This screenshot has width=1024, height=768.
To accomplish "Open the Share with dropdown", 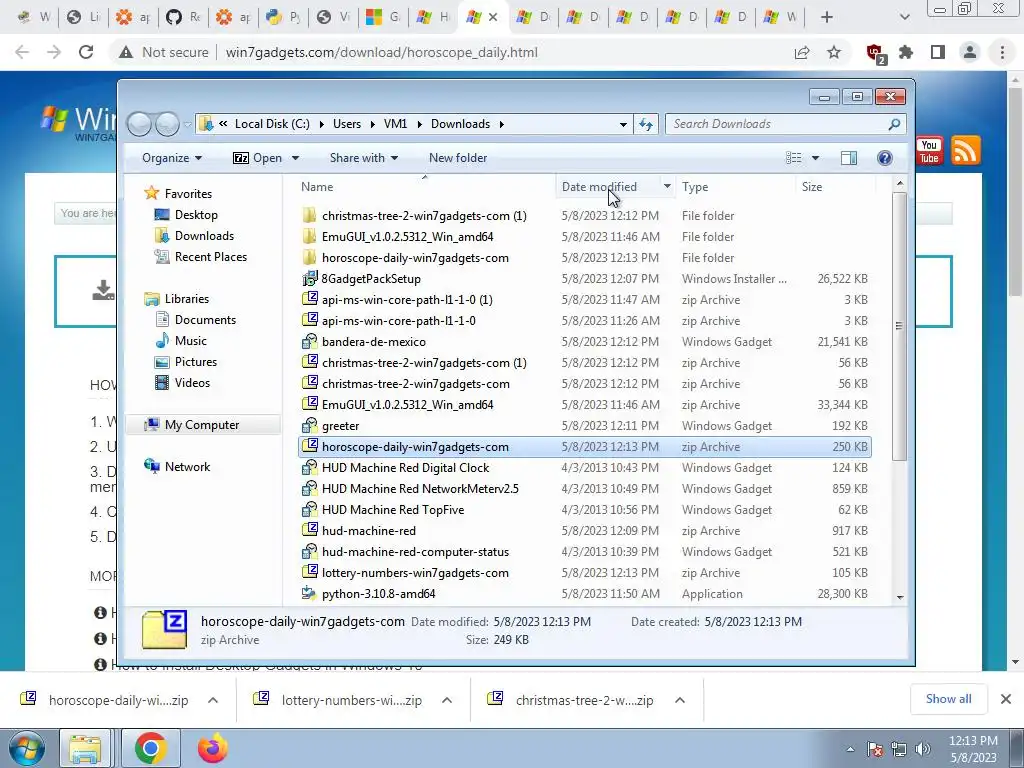I will pyautogui.click(x=364, y=158).
